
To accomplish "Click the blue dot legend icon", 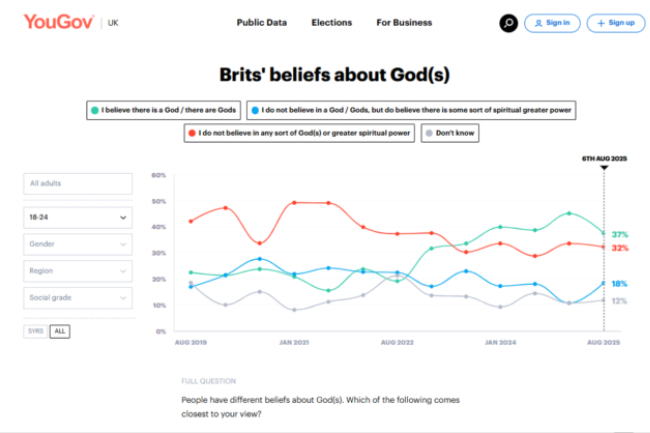I will 257,109.
